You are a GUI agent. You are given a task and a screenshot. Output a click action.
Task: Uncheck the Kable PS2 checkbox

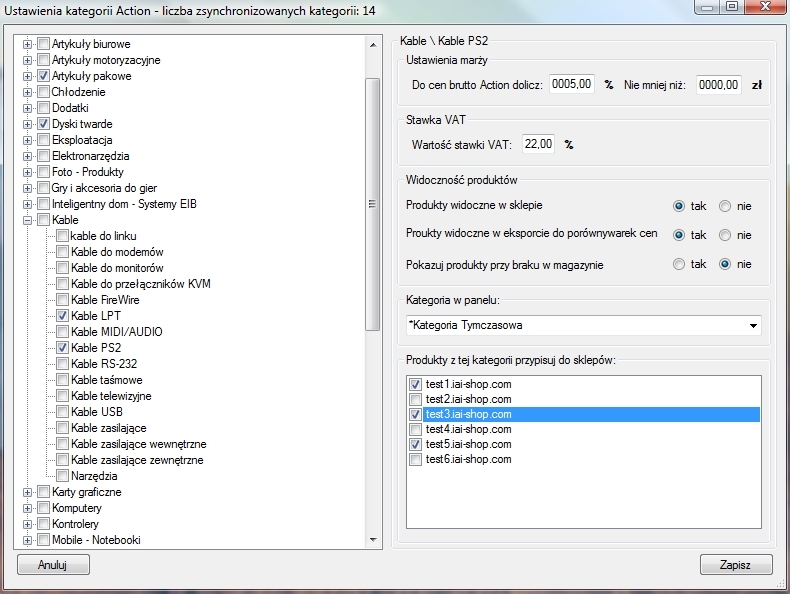coord(62,348)
